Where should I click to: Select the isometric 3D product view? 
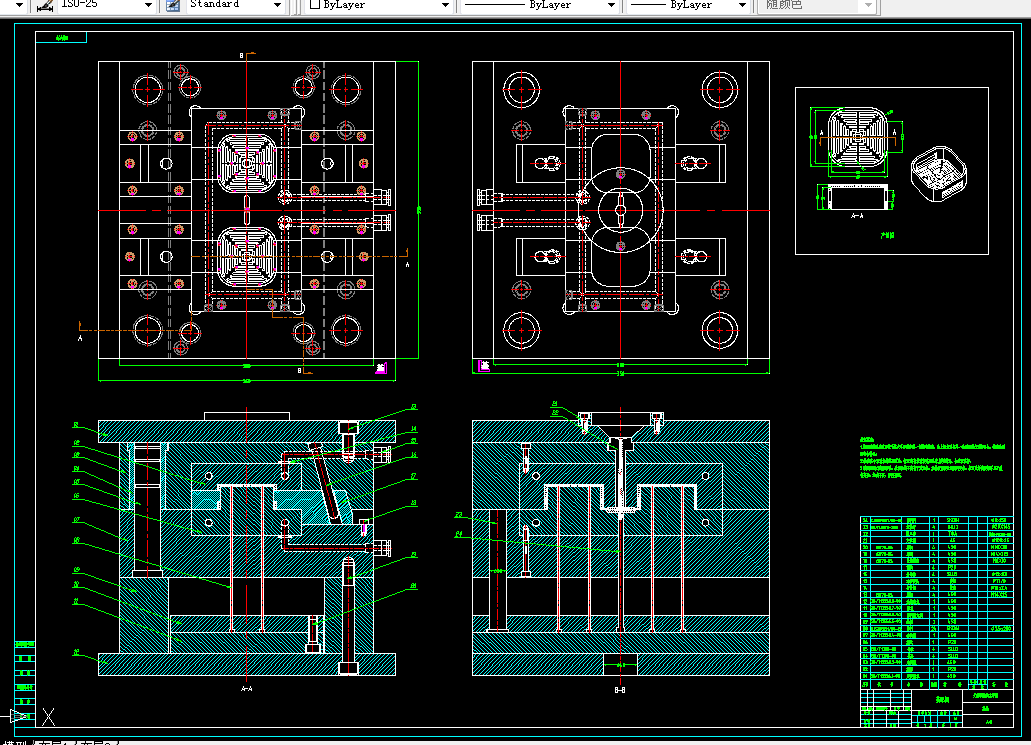[x=938, y=174]
